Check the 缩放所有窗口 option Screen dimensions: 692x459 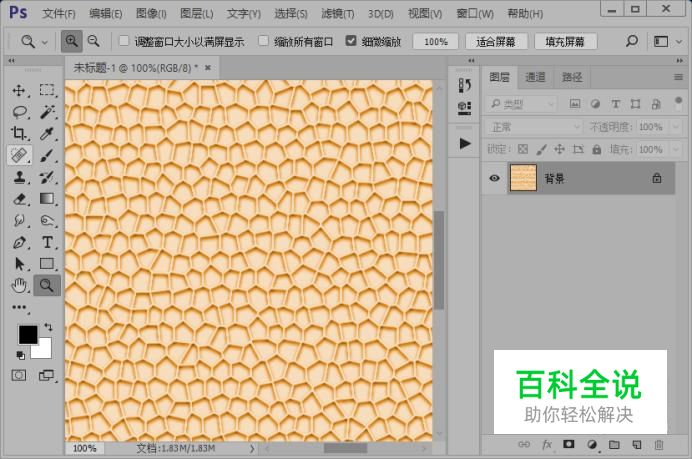point(264,41)
